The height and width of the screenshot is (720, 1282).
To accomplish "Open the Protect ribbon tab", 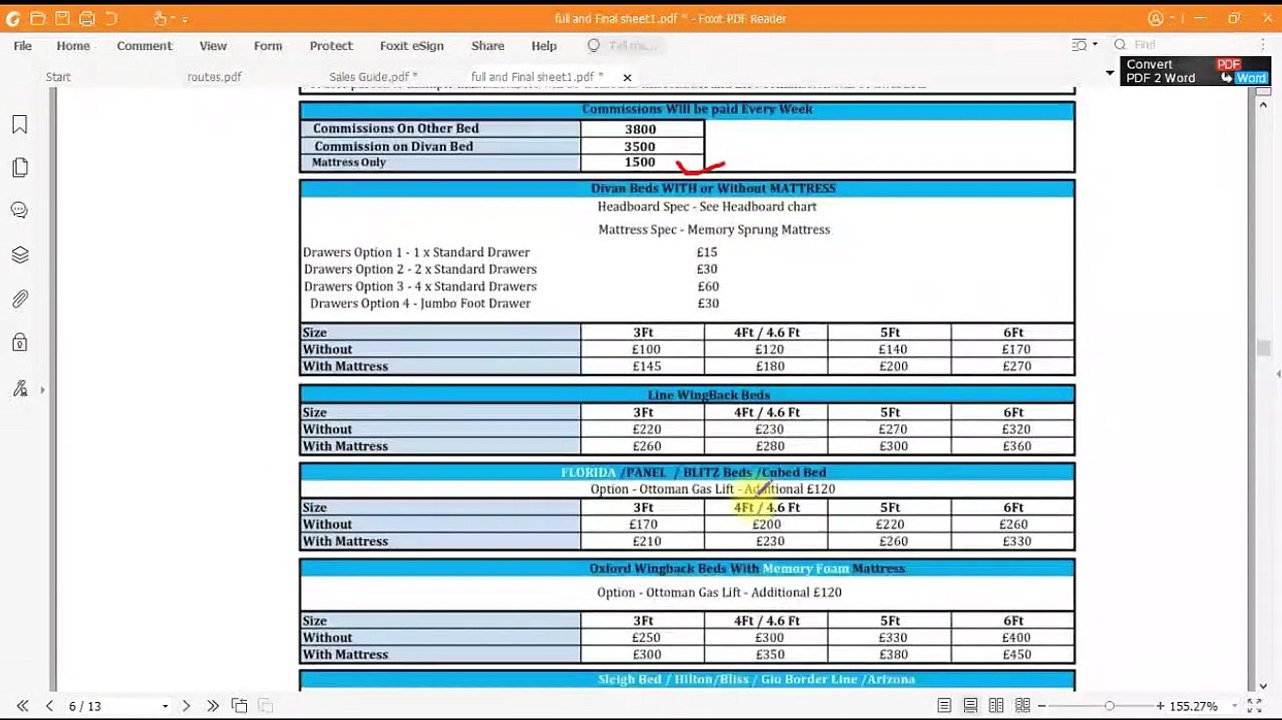I will (331, 46).
